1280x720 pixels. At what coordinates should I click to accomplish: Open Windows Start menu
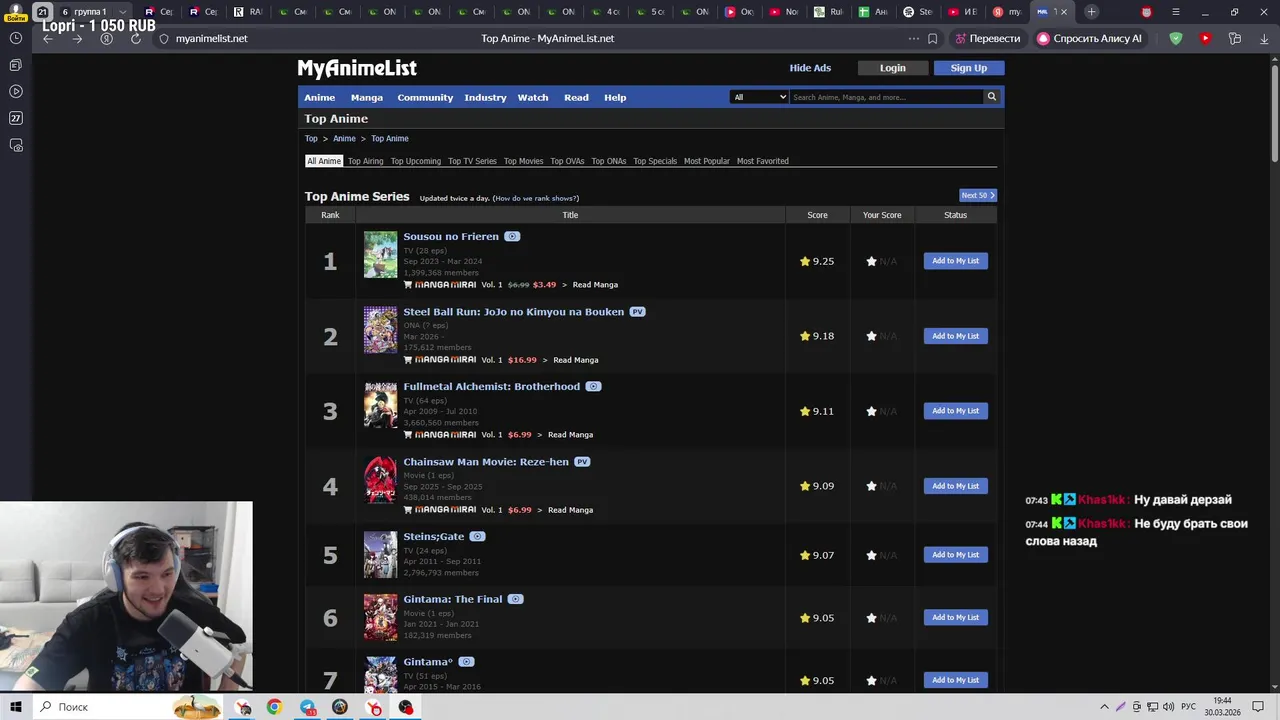(16, 707)
